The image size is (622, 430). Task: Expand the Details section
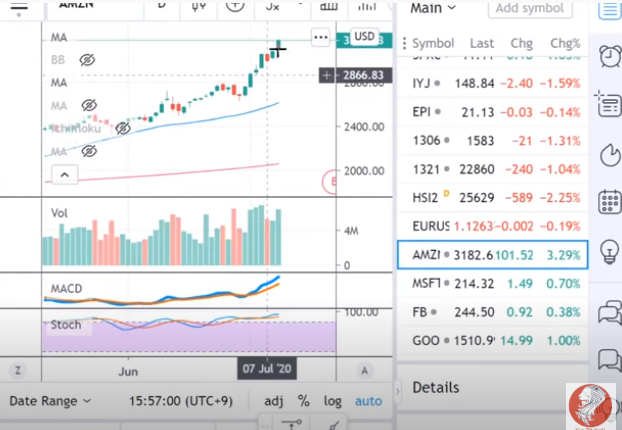(x=436, y=388)
